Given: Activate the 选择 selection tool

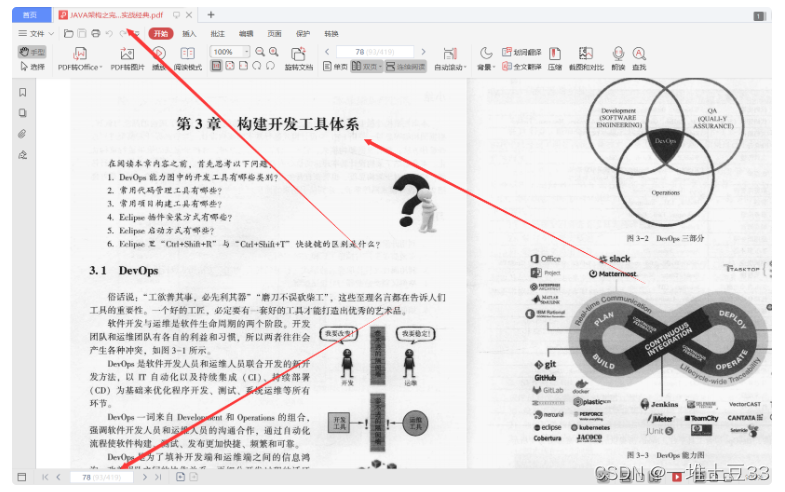Looking at the screenshot, I should pos(32,67).
